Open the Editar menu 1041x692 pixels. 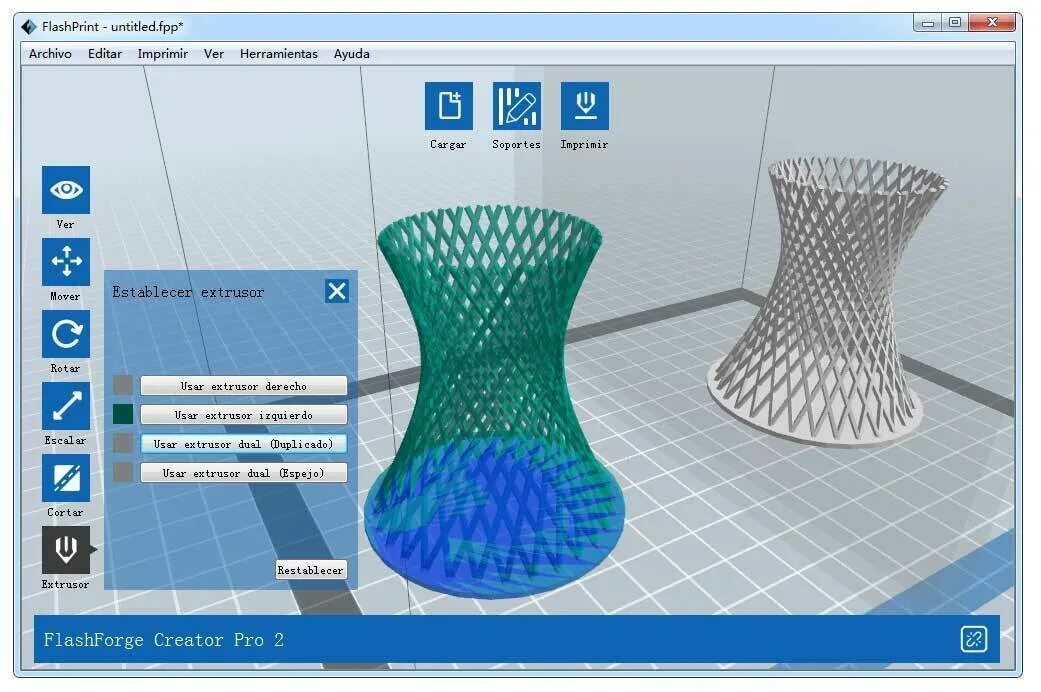click(x=105, y=54)
